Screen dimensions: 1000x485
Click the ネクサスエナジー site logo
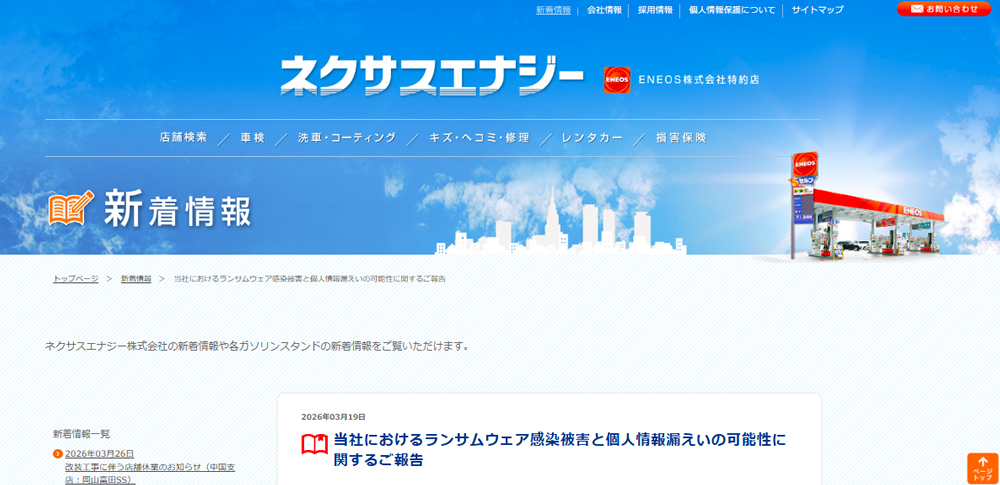tap(431, 76)
